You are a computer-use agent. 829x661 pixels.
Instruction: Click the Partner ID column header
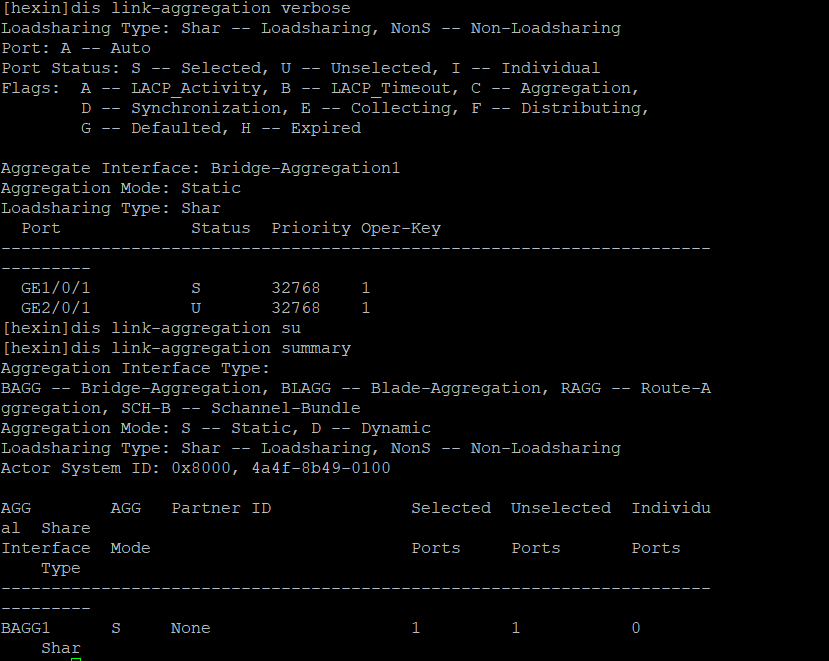point(221,508)
